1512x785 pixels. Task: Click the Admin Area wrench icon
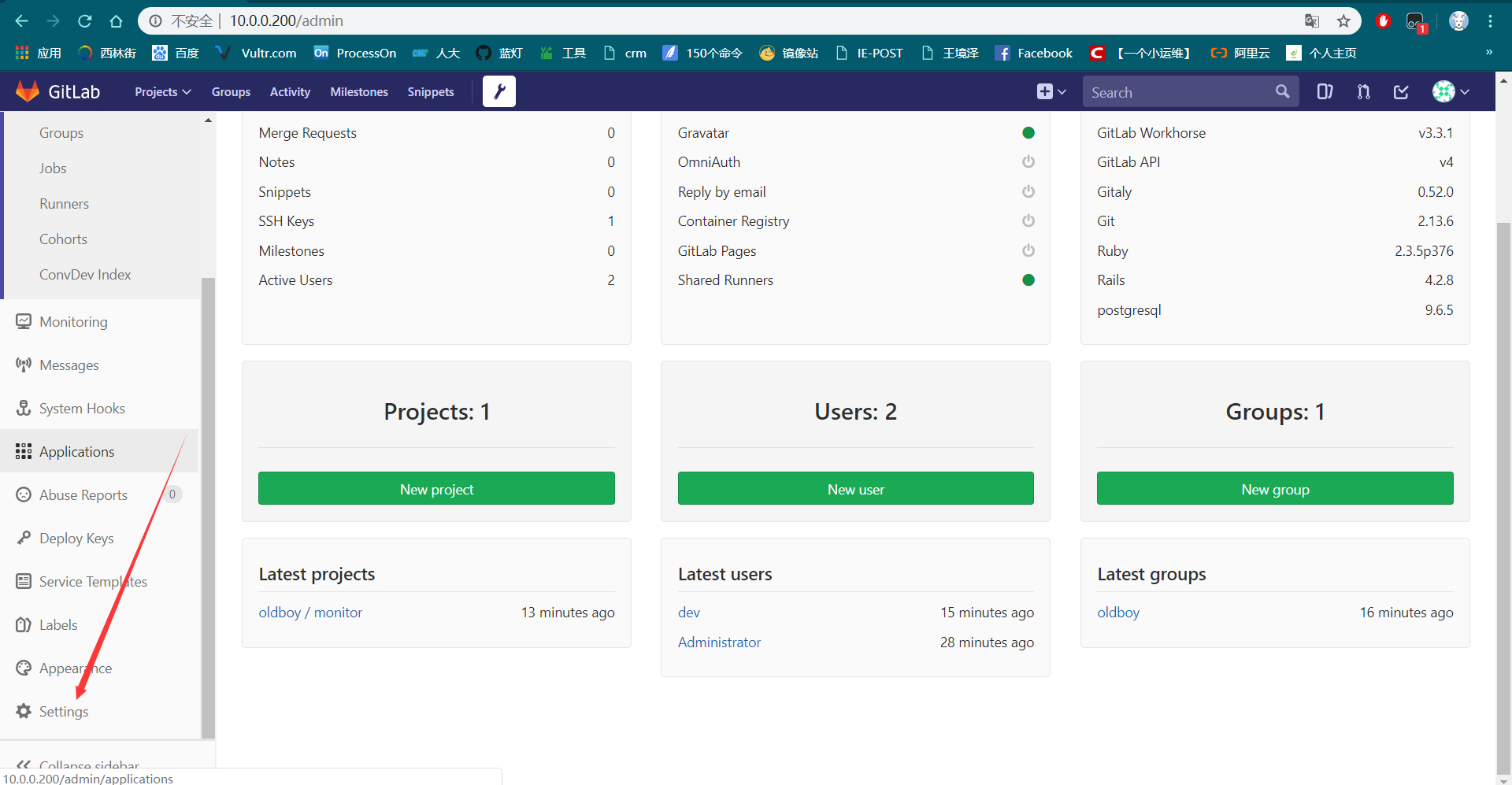click(499, 91)
